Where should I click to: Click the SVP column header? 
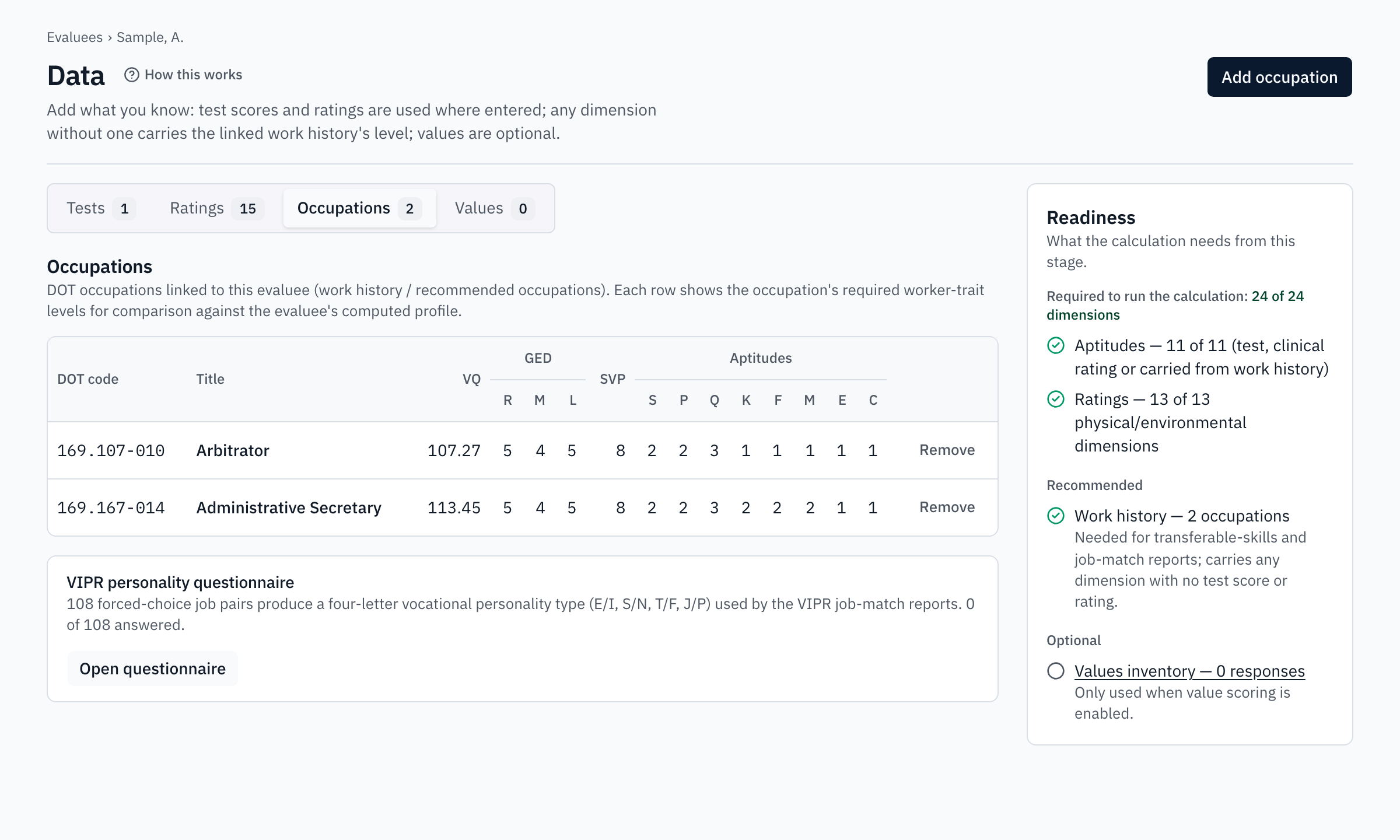click(612, 379)
